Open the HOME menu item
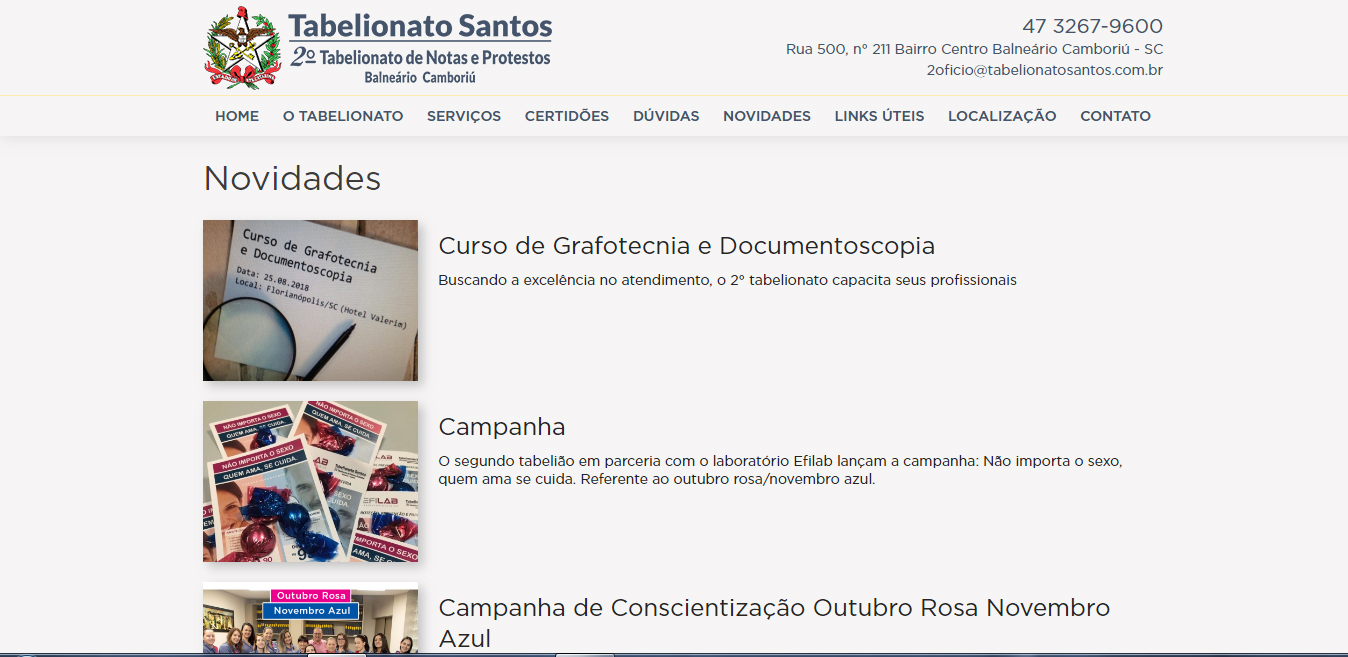This screenshot has width=1348, height=657. 237,116
